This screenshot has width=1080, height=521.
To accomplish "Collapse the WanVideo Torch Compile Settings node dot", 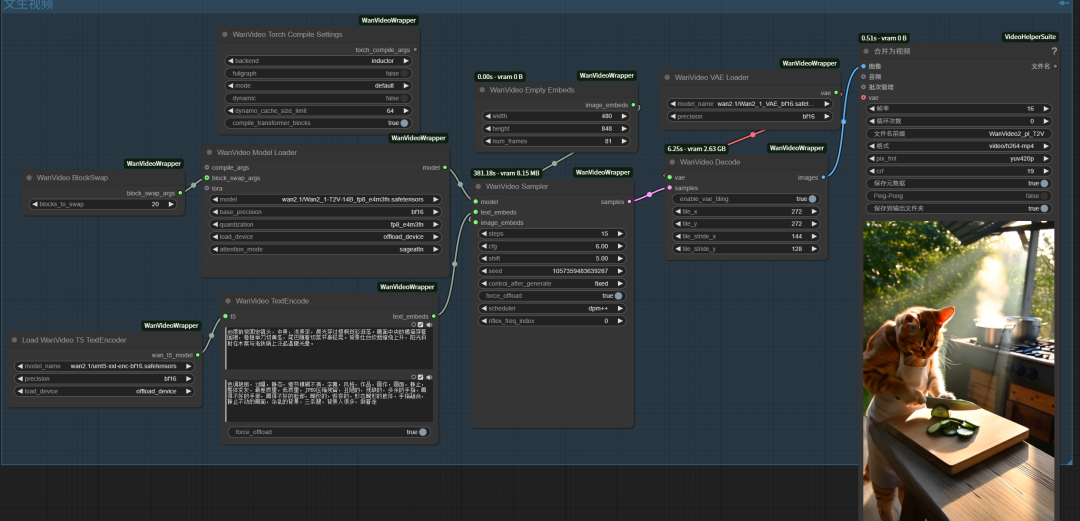I will tap(225, 34).
